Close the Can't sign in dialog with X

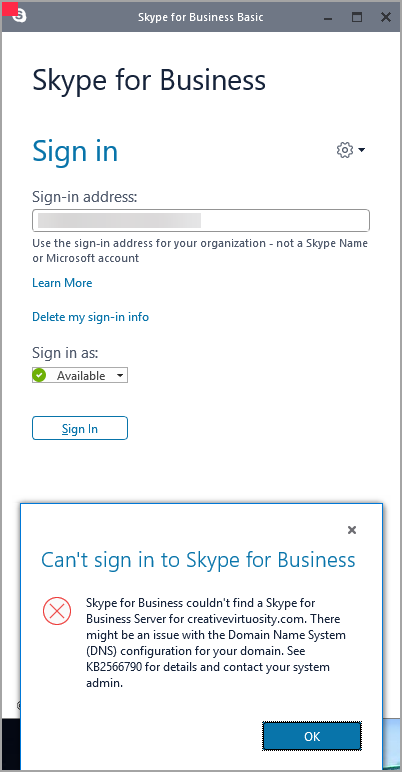pos(352,530)
